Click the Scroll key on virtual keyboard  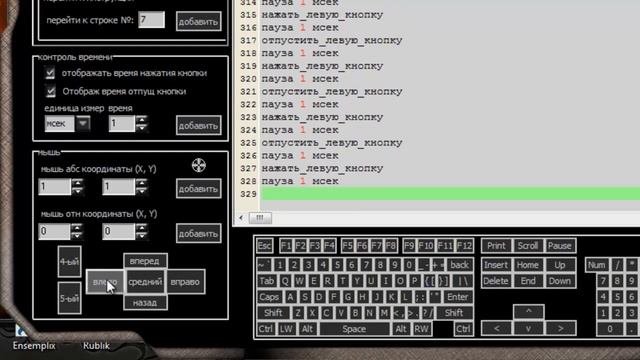[528, 246]
